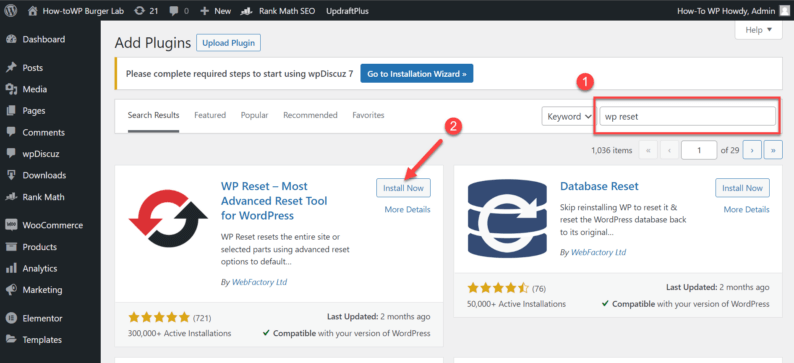Visit site via home icon
This screenshot has width=794, height=363.
pos(33,11)
